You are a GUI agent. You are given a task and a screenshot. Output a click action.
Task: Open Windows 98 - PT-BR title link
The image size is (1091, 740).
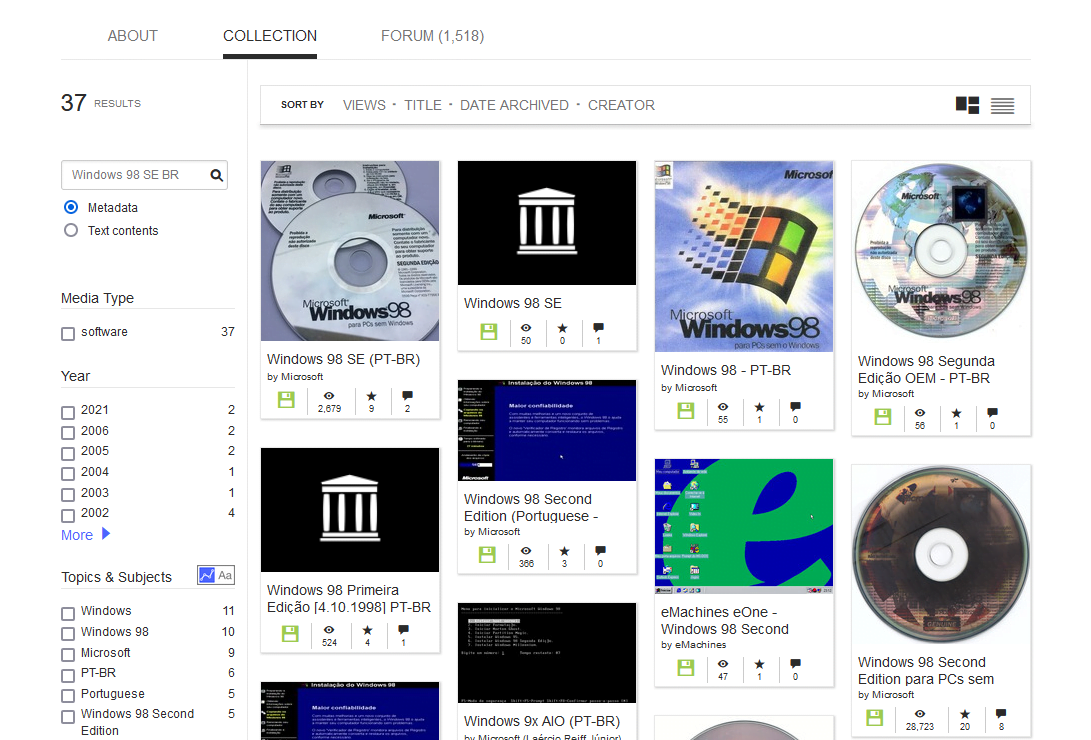pos(726,370)
